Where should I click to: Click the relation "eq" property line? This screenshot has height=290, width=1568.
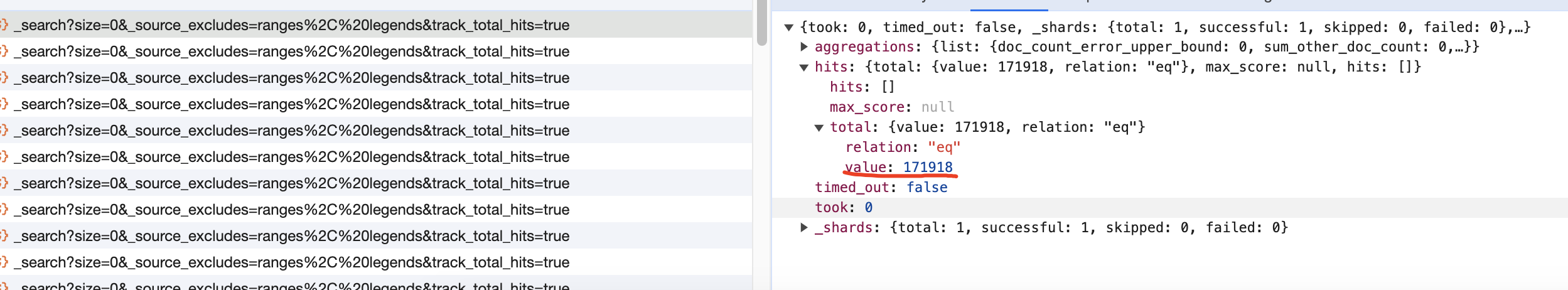pos(902,147)
